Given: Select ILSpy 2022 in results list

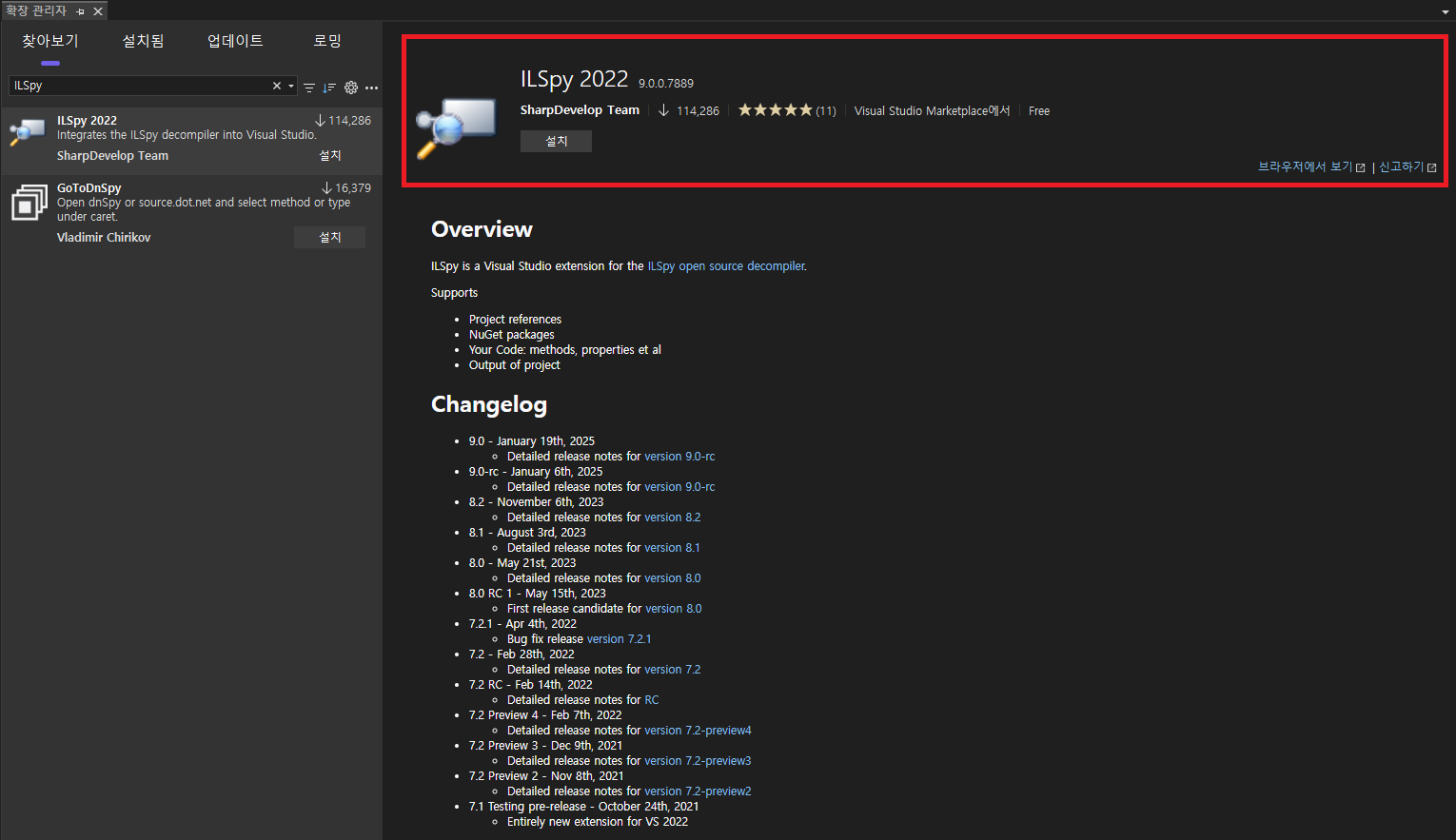Looking at the screenshot, I should [191, 140].
